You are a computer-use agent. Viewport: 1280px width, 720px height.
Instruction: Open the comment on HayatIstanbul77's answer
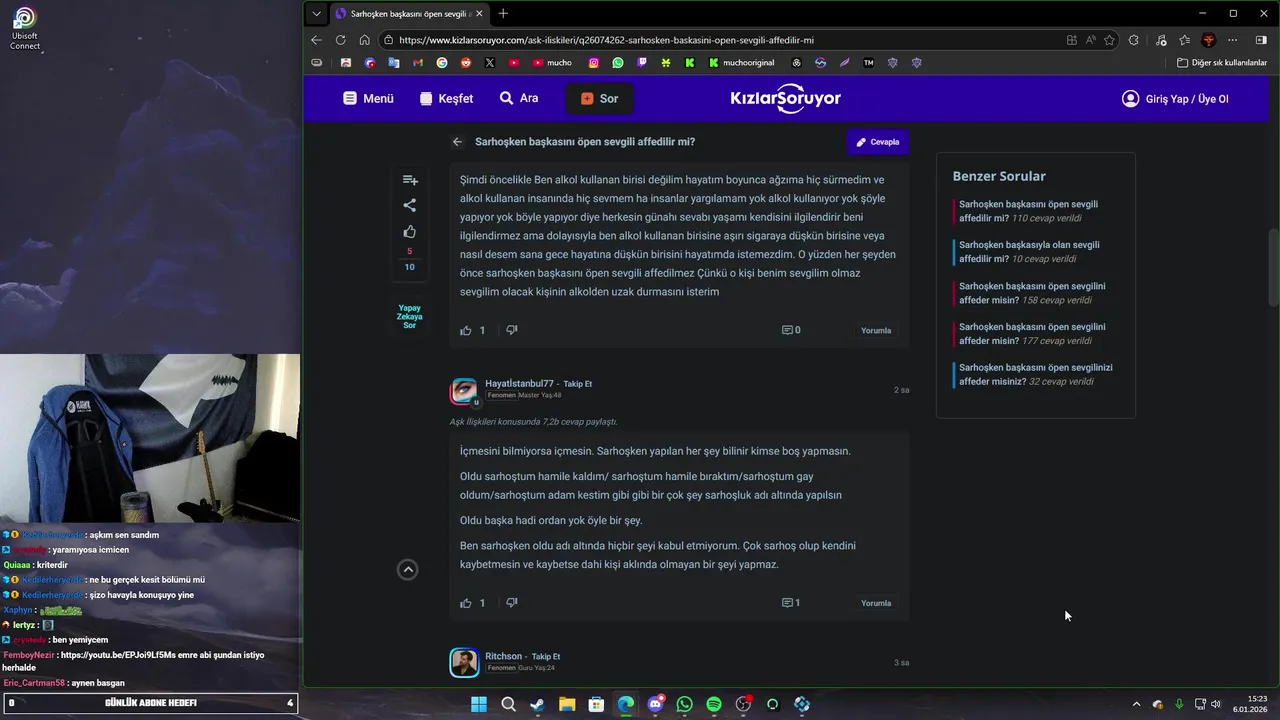coord(791,603)
